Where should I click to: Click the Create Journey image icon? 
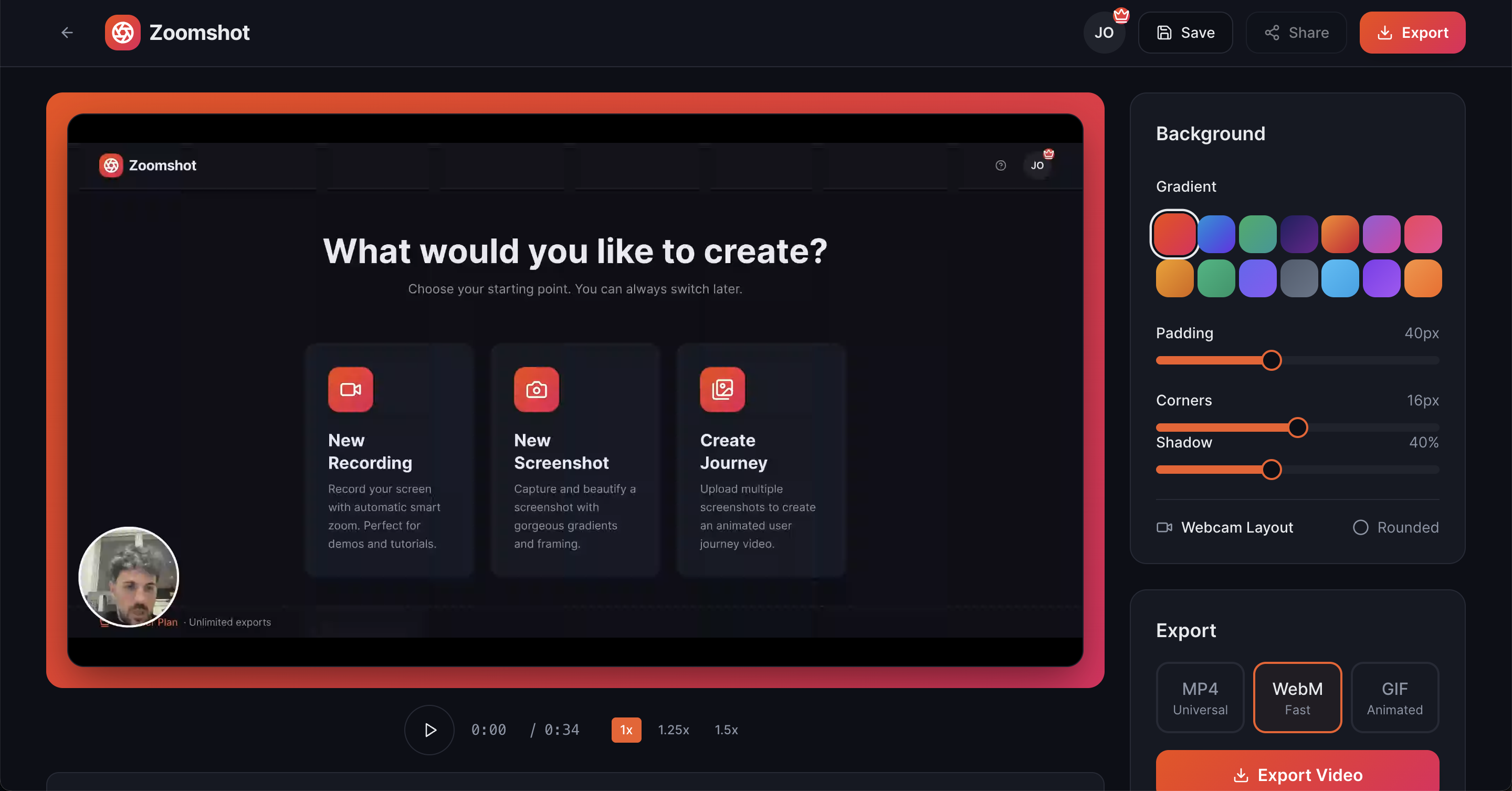pyautogui.click(x=722, y=389)
